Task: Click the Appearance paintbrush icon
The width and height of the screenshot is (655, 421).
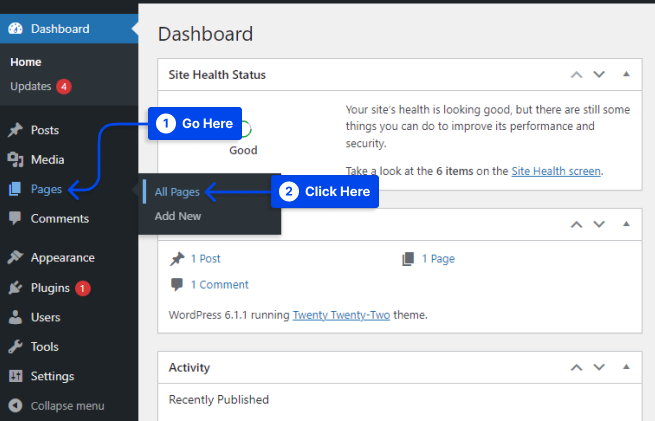Action: point(15,257)
